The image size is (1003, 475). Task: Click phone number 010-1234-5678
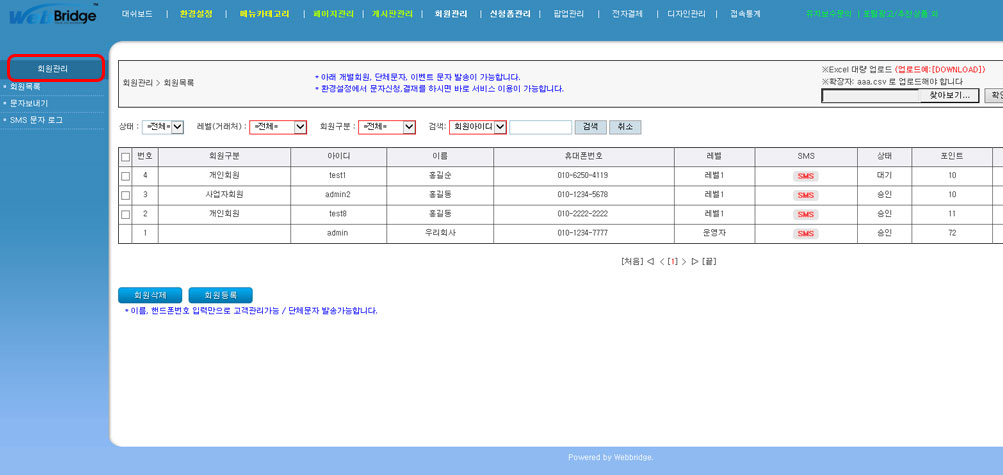(583, 195)
